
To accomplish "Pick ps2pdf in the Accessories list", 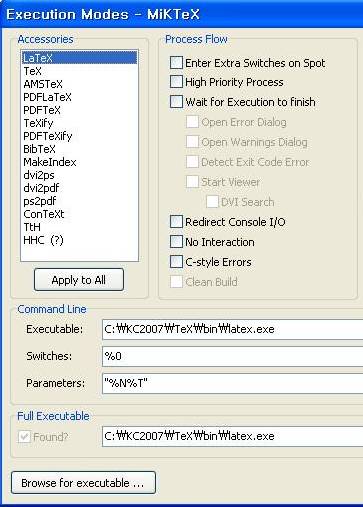I will click(79, 201).
